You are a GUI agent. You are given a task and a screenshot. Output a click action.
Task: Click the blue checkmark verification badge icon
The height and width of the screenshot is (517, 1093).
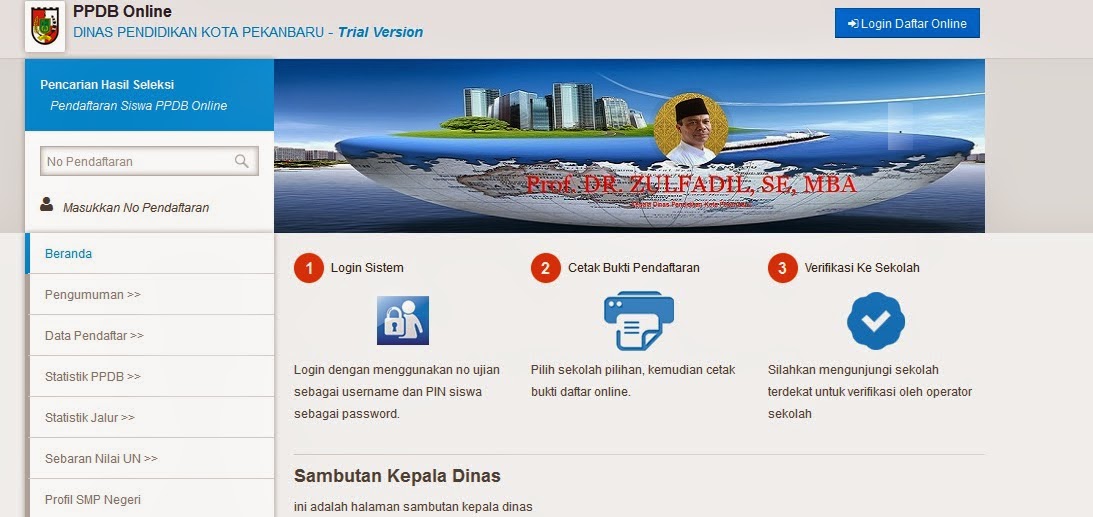876,321
